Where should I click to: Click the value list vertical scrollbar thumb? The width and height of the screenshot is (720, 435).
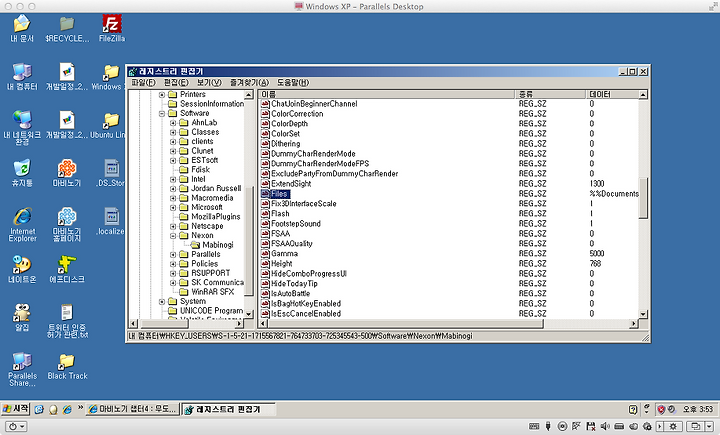(643, 198)
